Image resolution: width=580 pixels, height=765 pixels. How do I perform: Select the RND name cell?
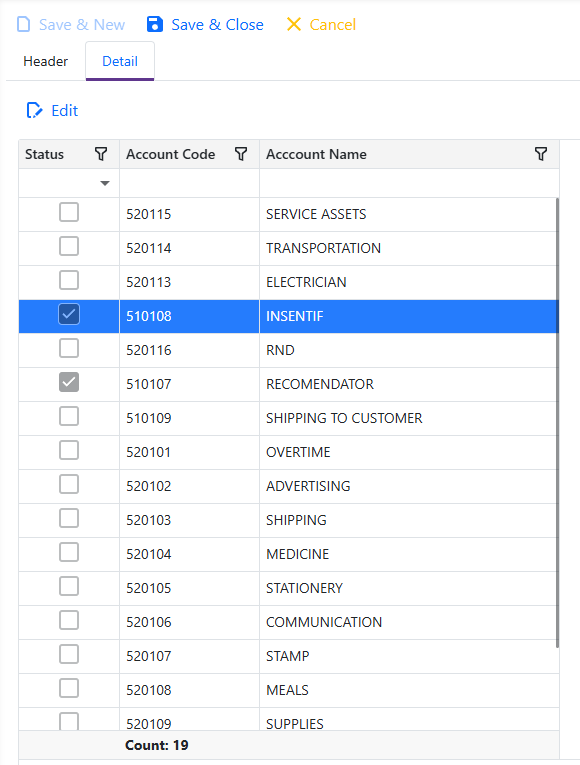coord(408,350)
